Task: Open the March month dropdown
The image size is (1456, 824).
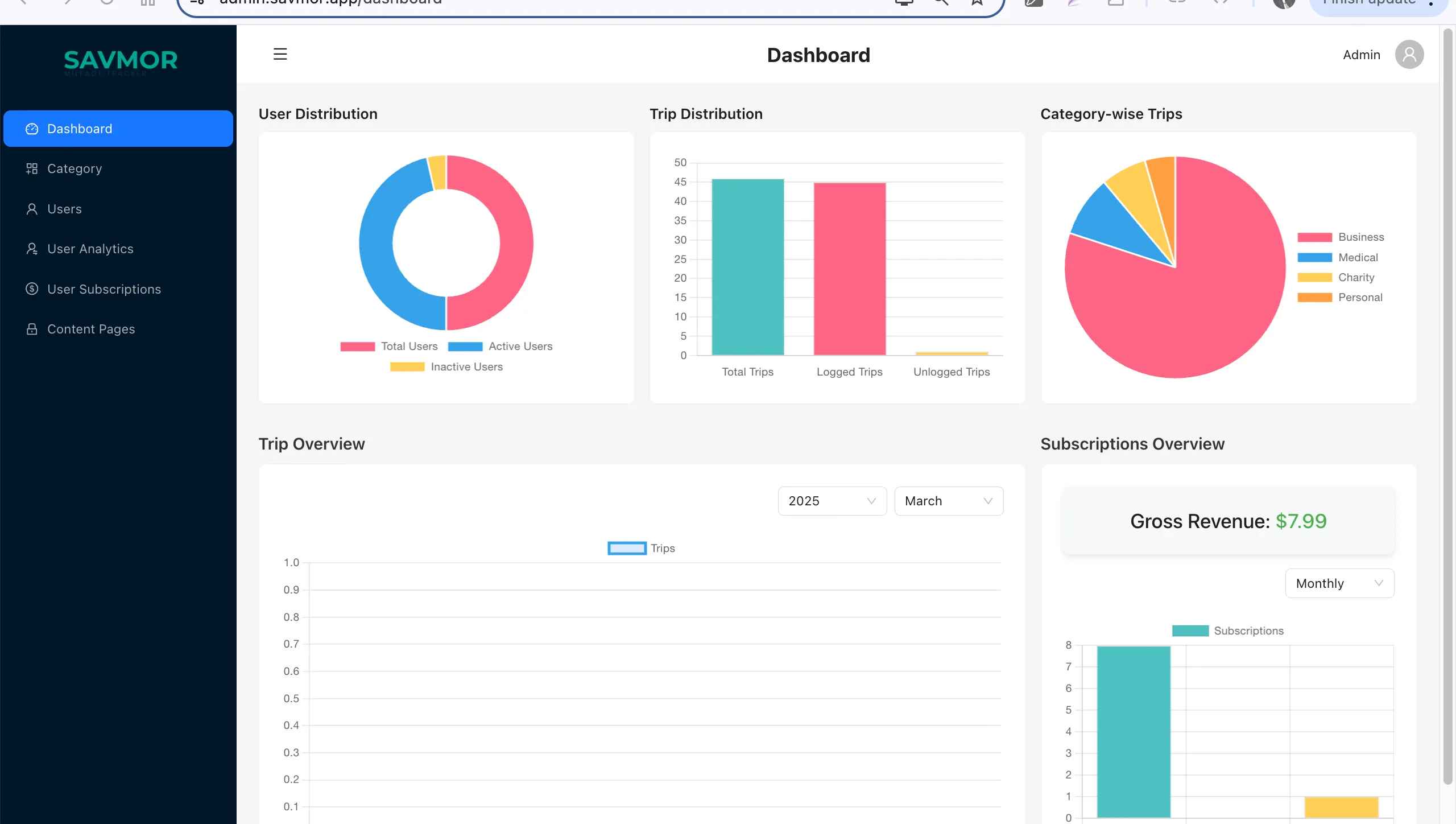Action: tap(948, 501)
